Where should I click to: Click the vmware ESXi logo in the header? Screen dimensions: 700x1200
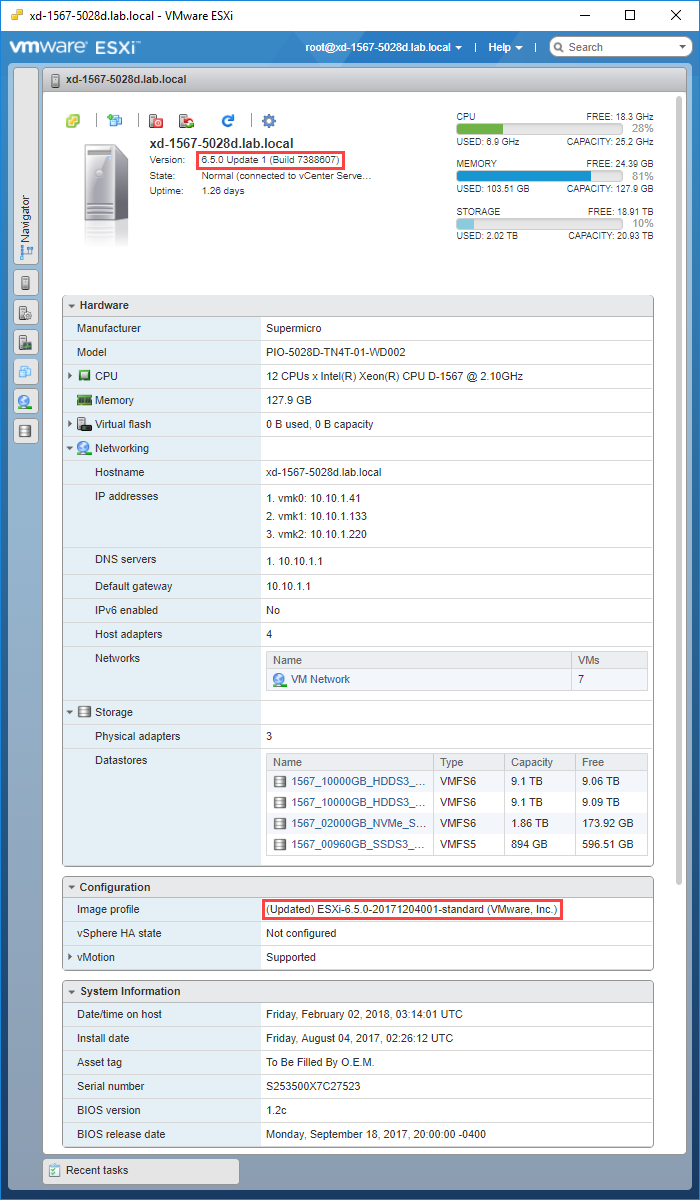tap(74, 47)
